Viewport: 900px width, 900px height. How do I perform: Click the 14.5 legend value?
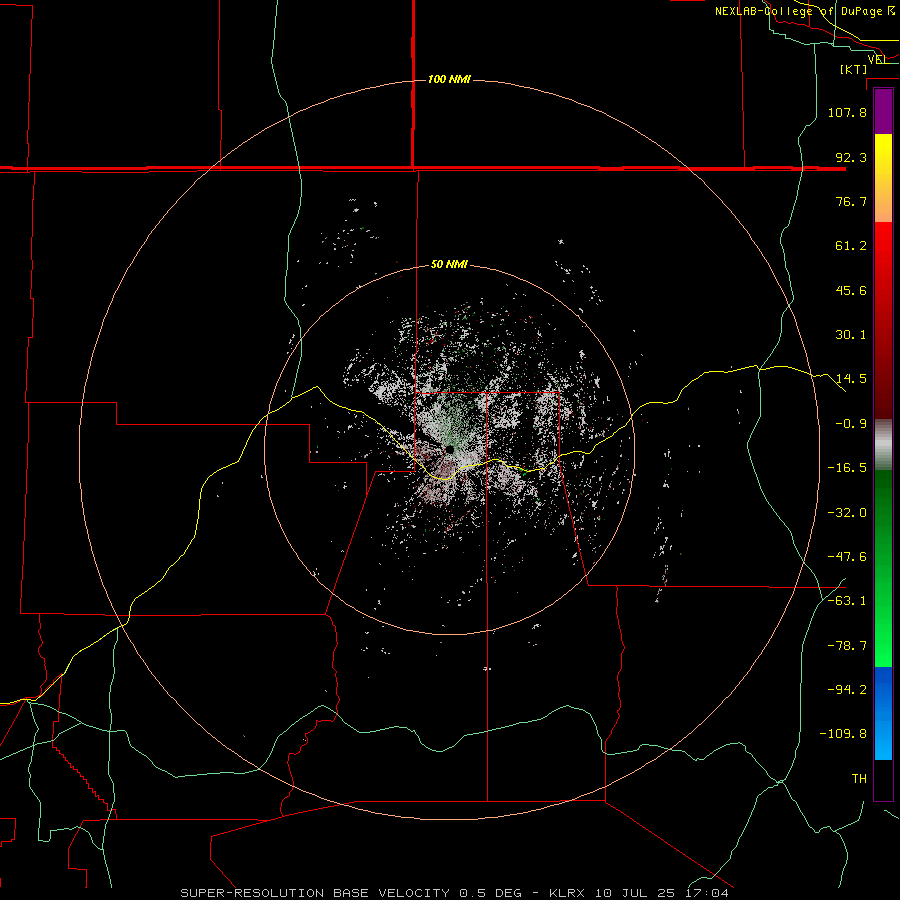pyautogui.click(x=851, y=379)
